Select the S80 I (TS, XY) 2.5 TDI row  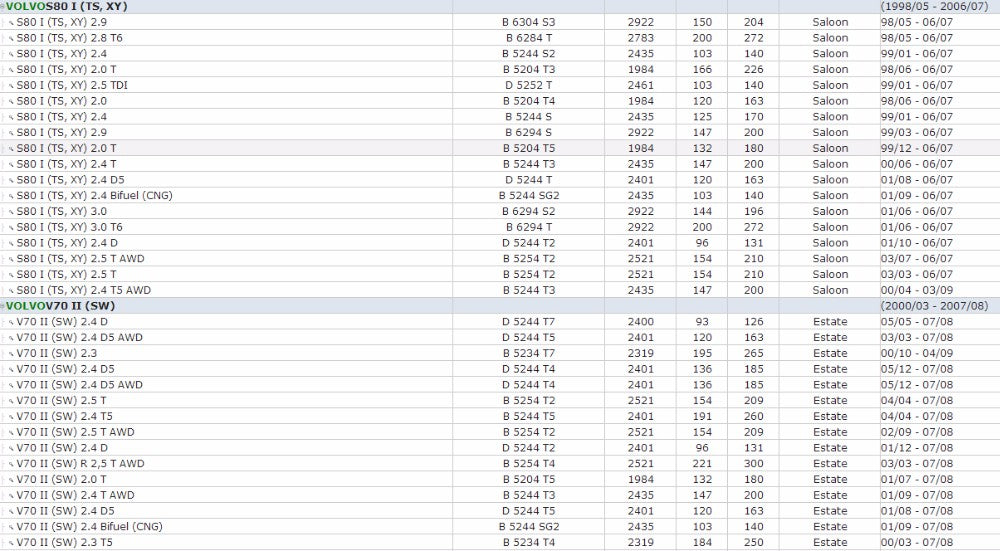click(500, 85)
